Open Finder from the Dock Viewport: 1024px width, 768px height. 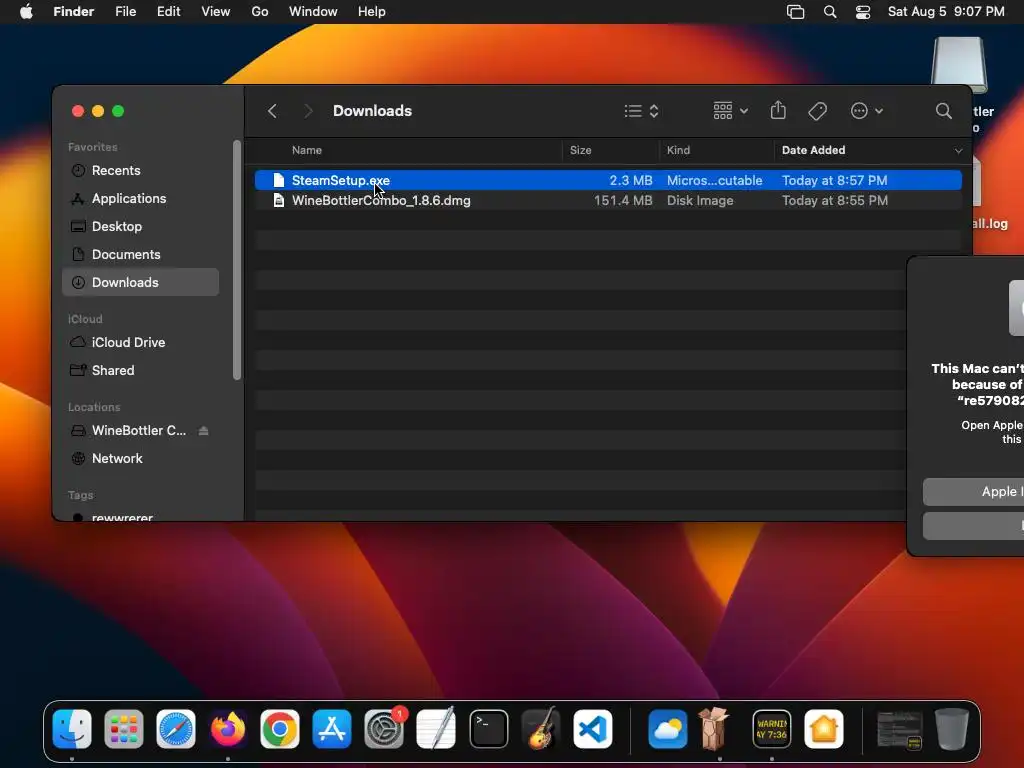(72, 729)
